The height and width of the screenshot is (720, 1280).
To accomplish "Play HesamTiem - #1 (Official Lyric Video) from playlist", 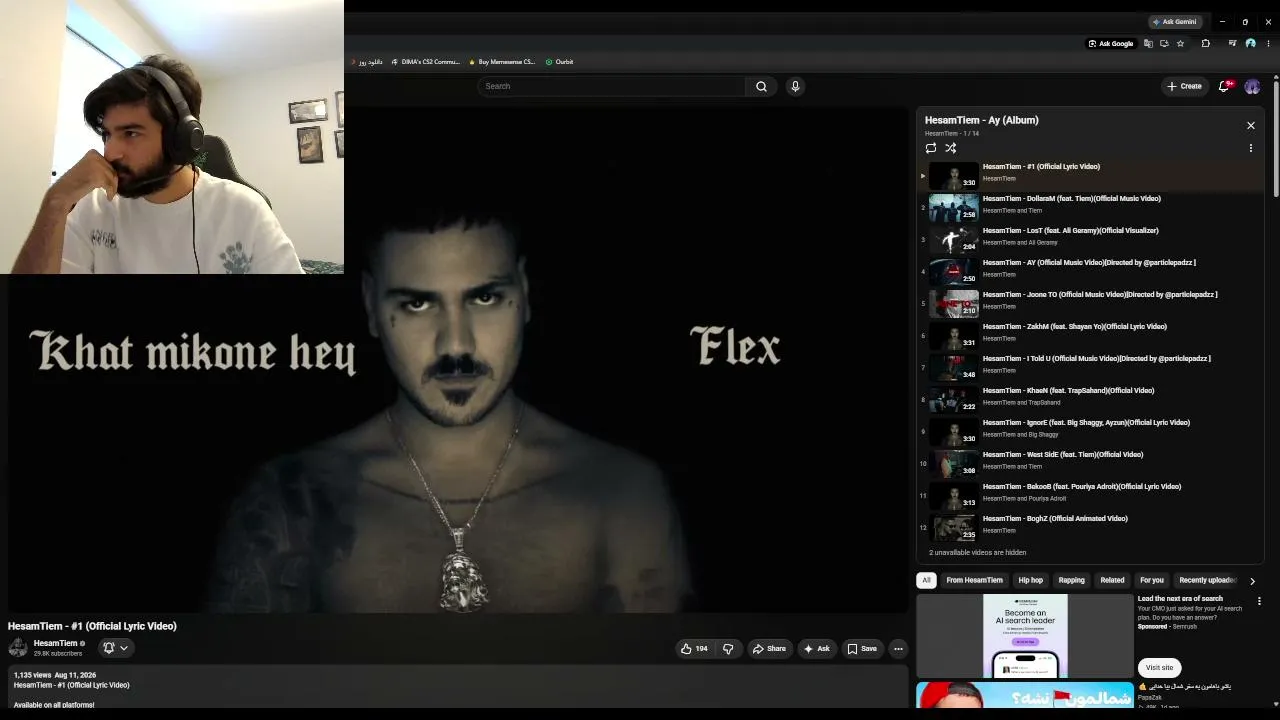I will (x=1092, y=175).
